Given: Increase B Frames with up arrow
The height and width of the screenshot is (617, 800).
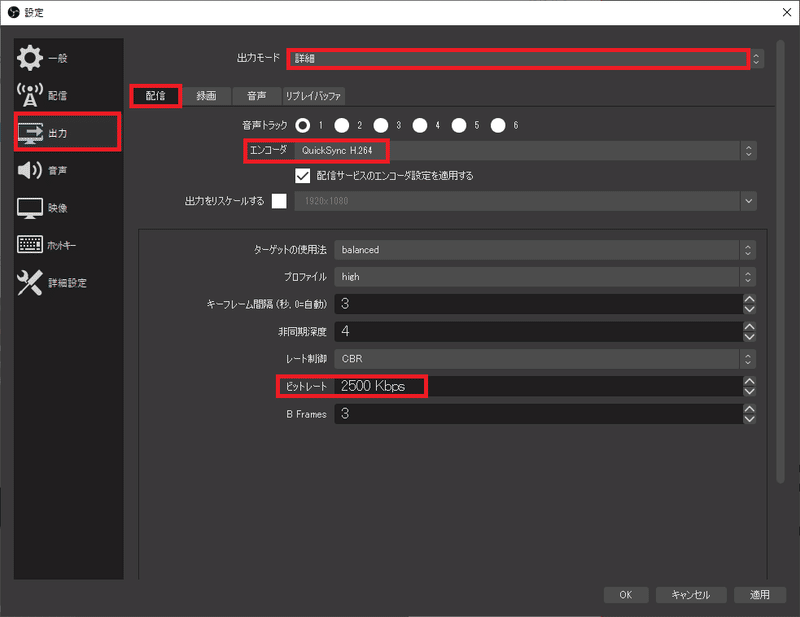Looking at the screenshot, I should [749, 409].
